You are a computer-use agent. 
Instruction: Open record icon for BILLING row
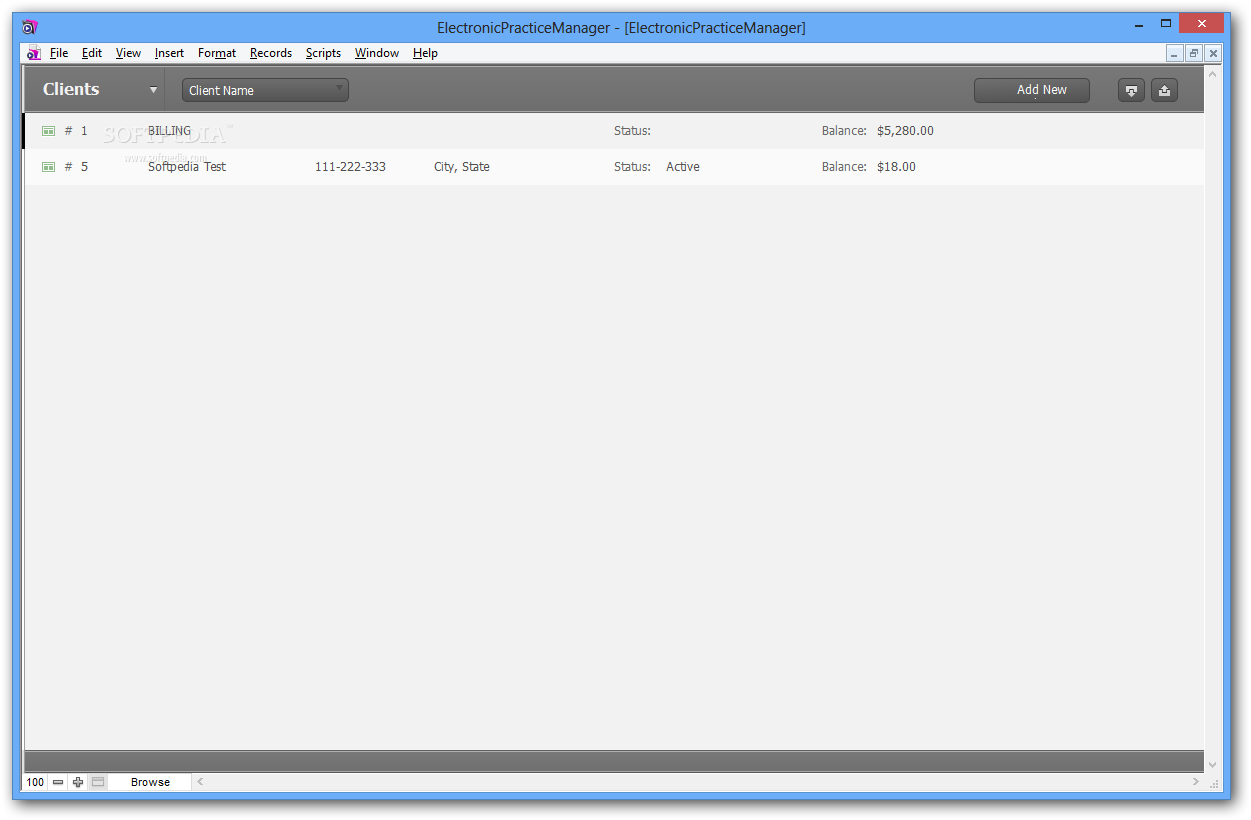point(48,131)
